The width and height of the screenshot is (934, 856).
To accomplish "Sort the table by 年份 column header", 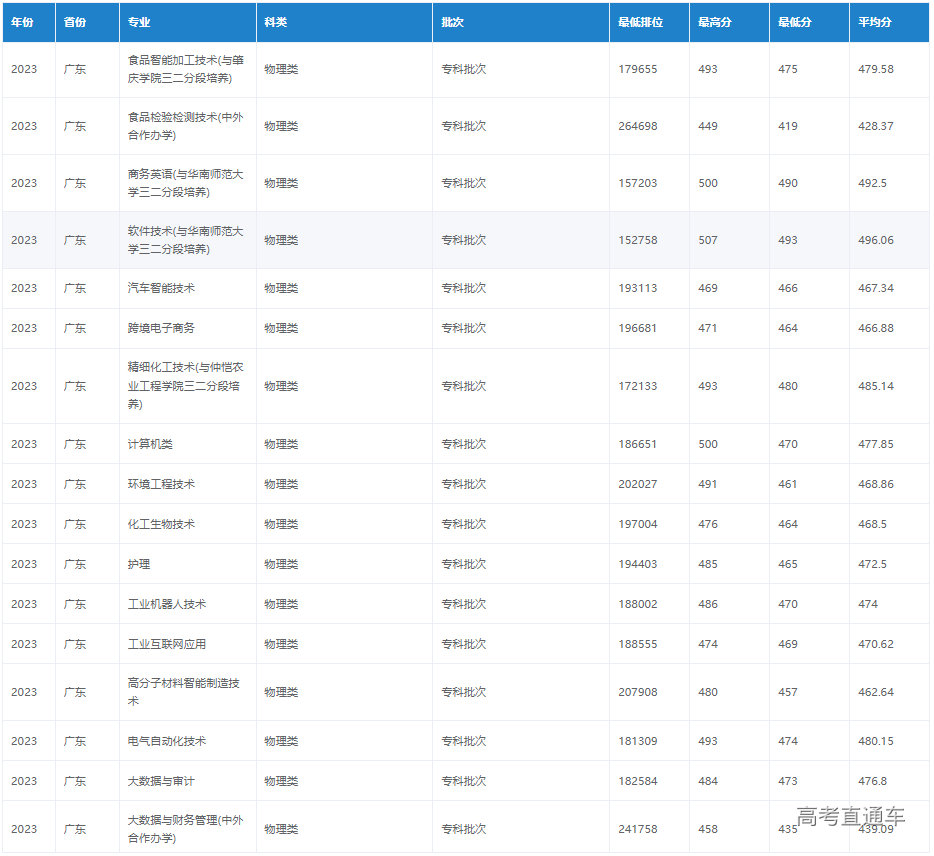I will [x=23, y=22].
